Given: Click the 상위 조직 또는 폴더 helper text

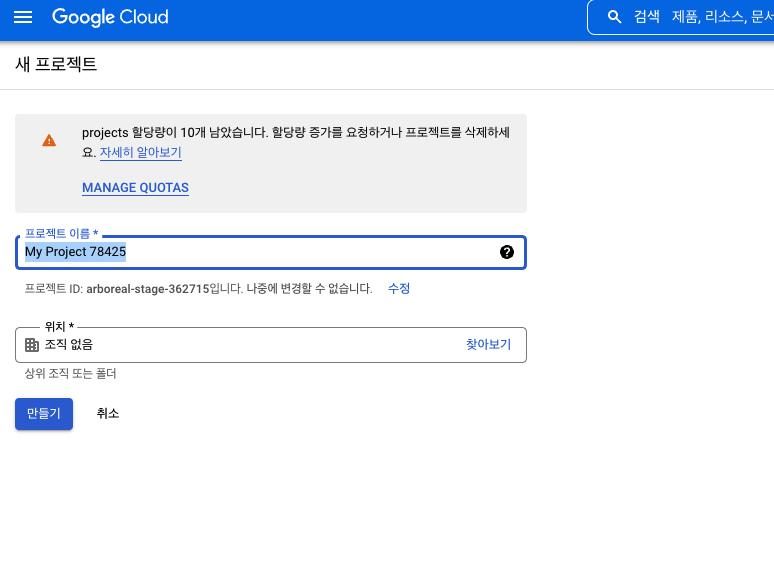Looking at the screenshot, I should tap(78, 374).
